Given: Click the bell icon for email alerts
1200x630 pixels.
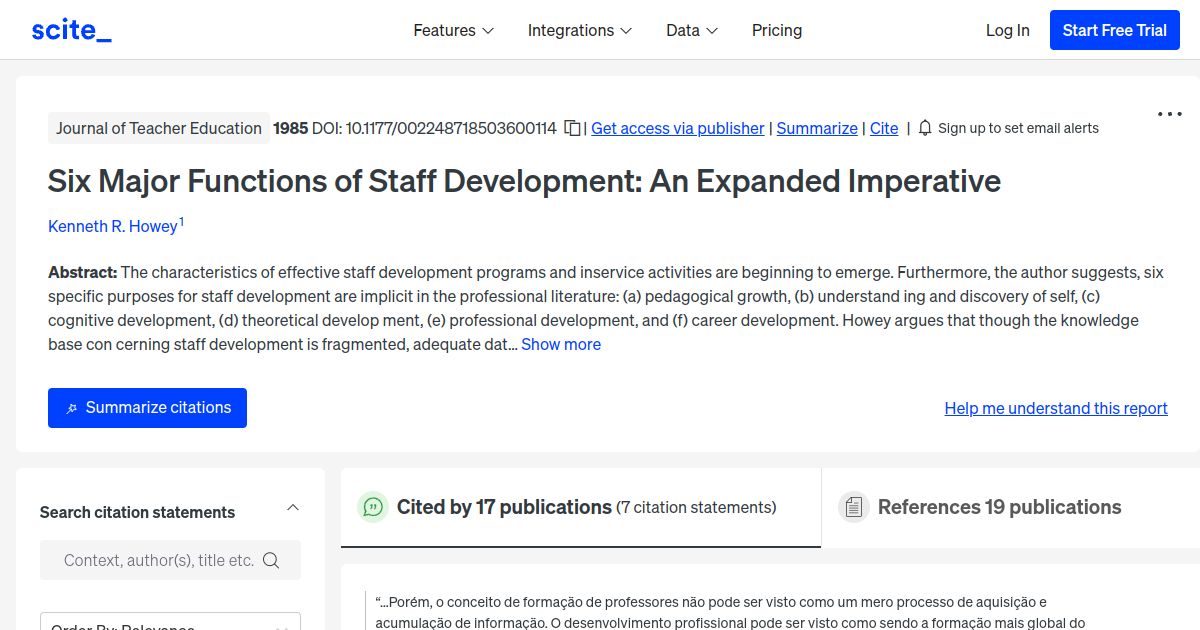Looking at the screenshot, I should tap(925, 128).
